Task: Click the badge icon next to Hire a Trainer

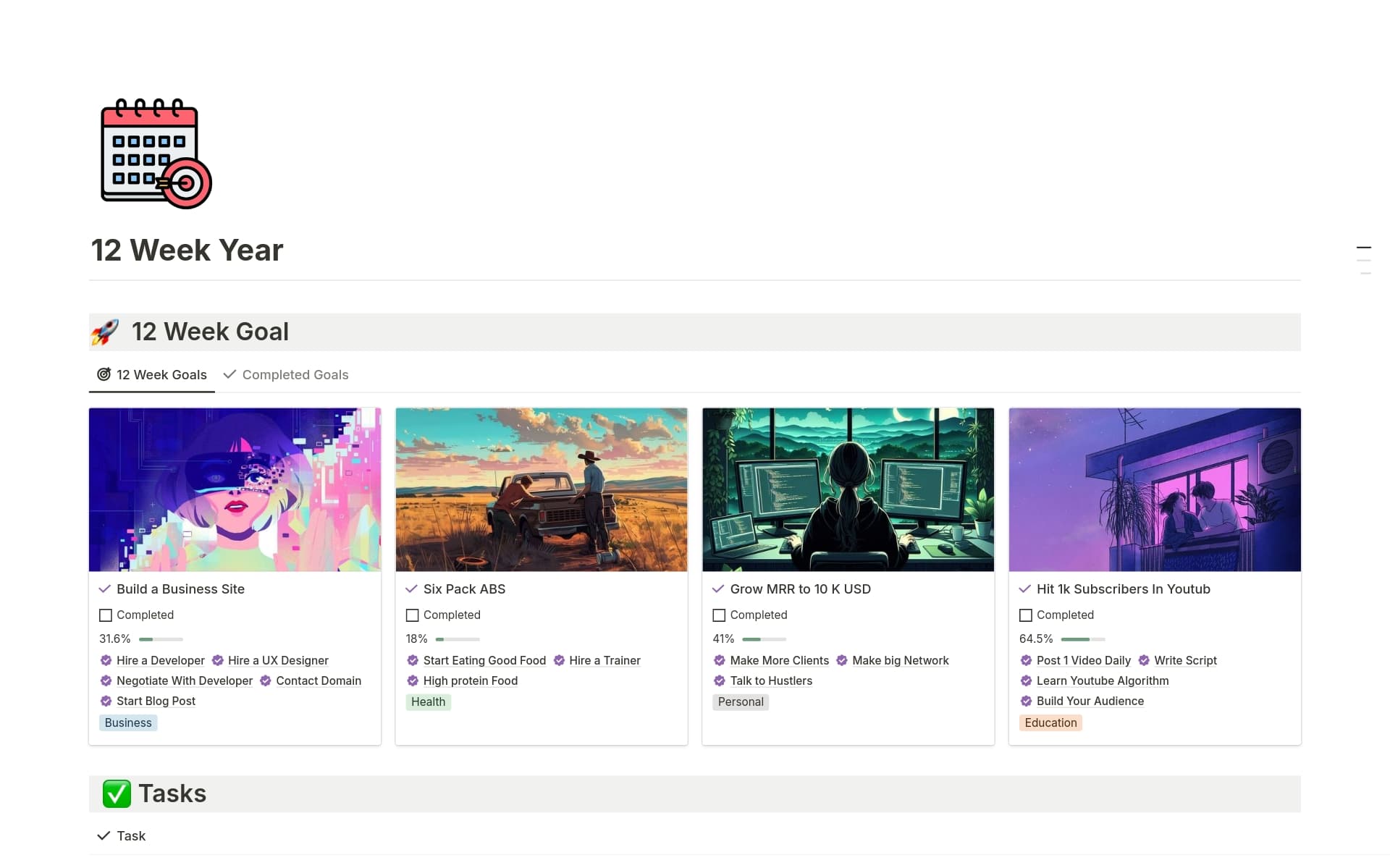Action: point(559,660)
